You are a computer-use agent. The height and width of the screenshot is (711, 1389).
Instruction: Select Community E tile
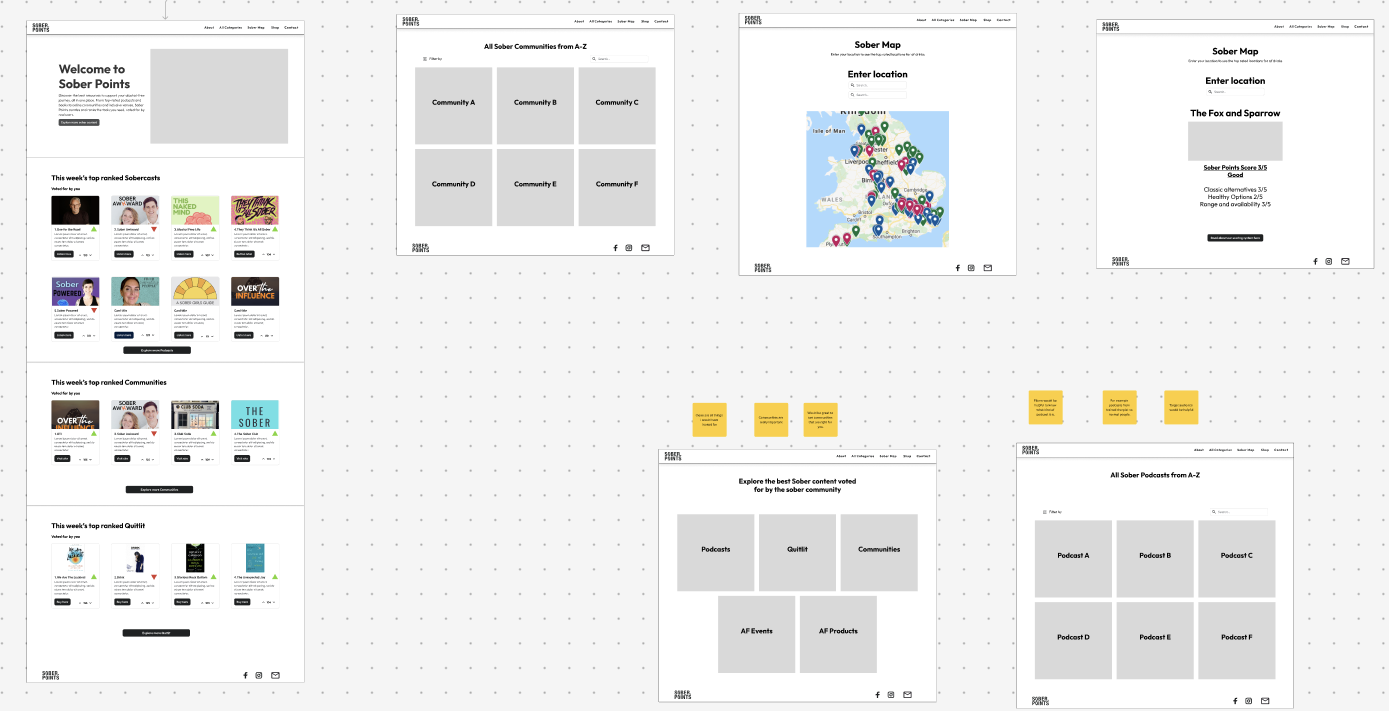[535, 187]
